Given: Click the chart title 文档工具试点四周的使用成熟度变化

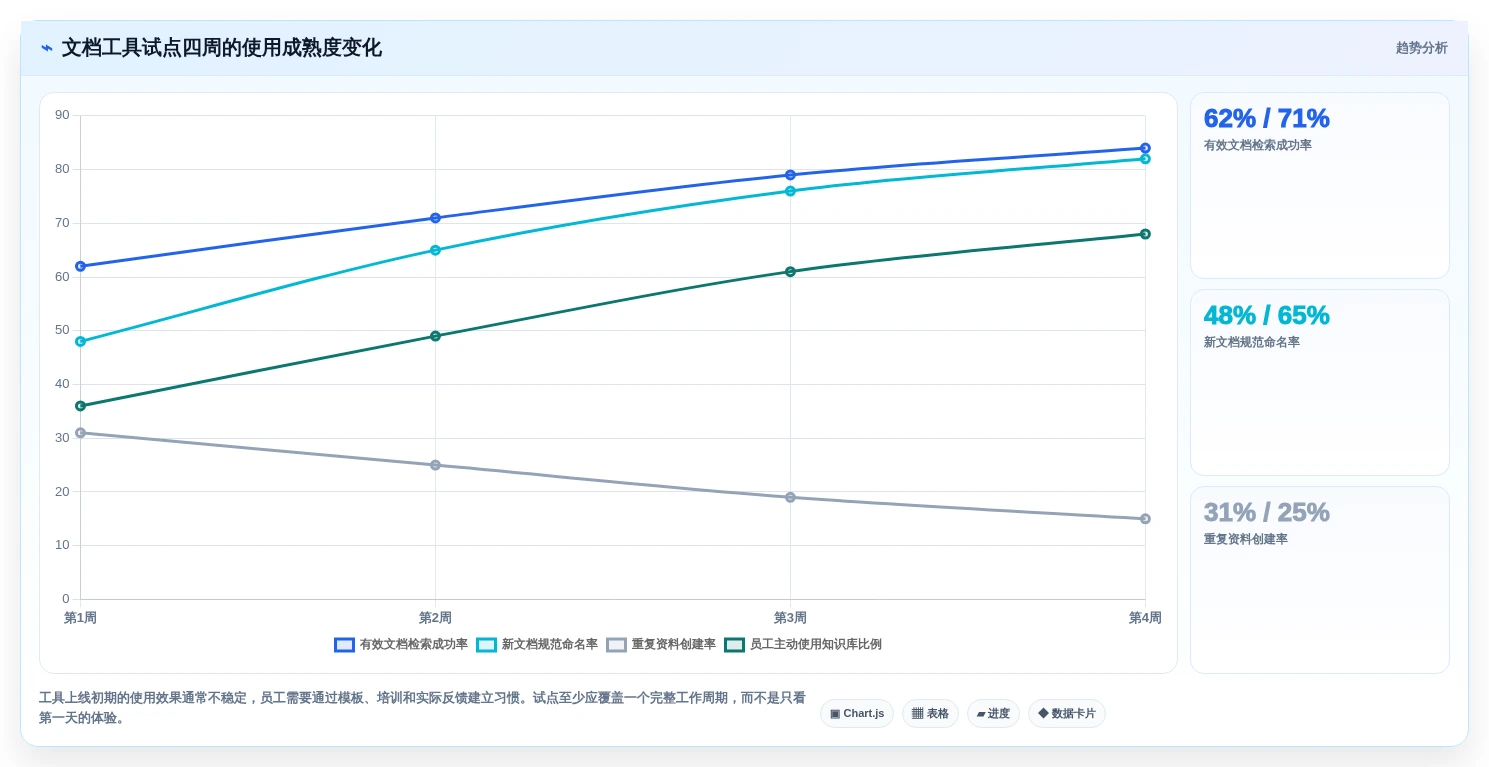Looking at the screenshot, I should tap(221, 48).
